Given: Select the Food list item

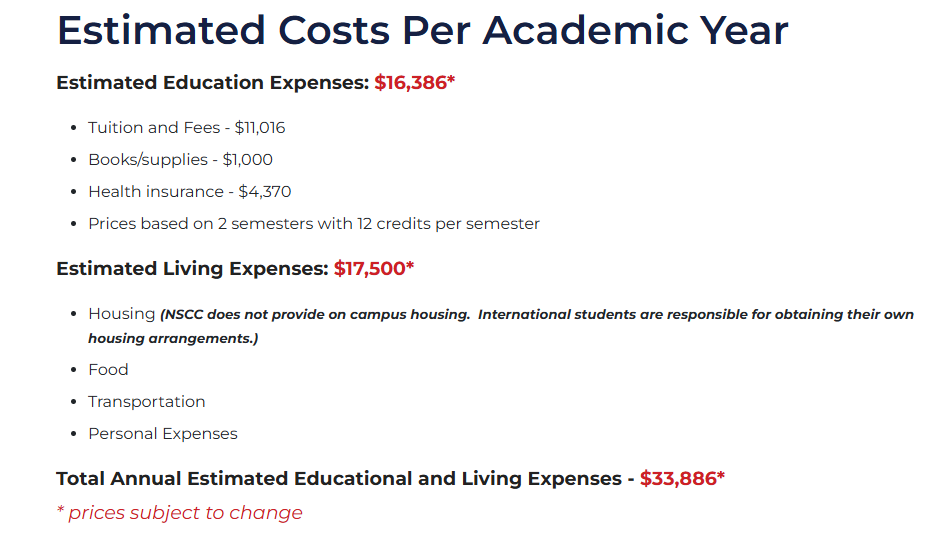Looking at the screenshot, I should pos(108,369).
